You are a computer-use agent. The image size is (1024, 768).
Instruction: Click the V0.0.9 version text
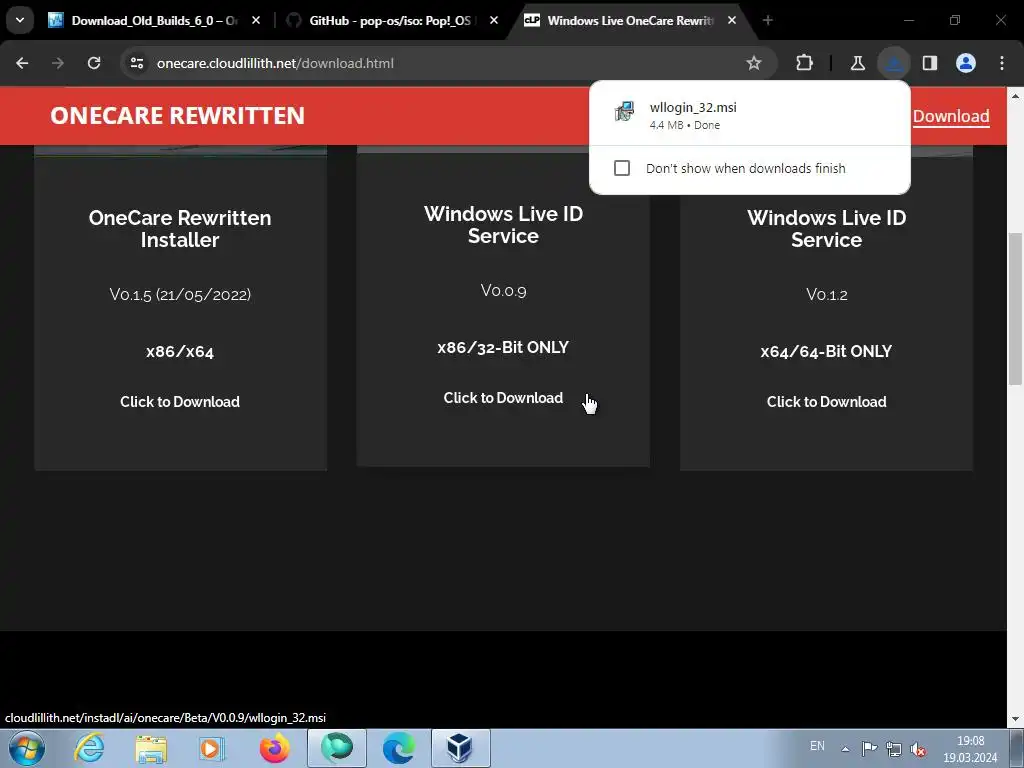tap(503, 290)
